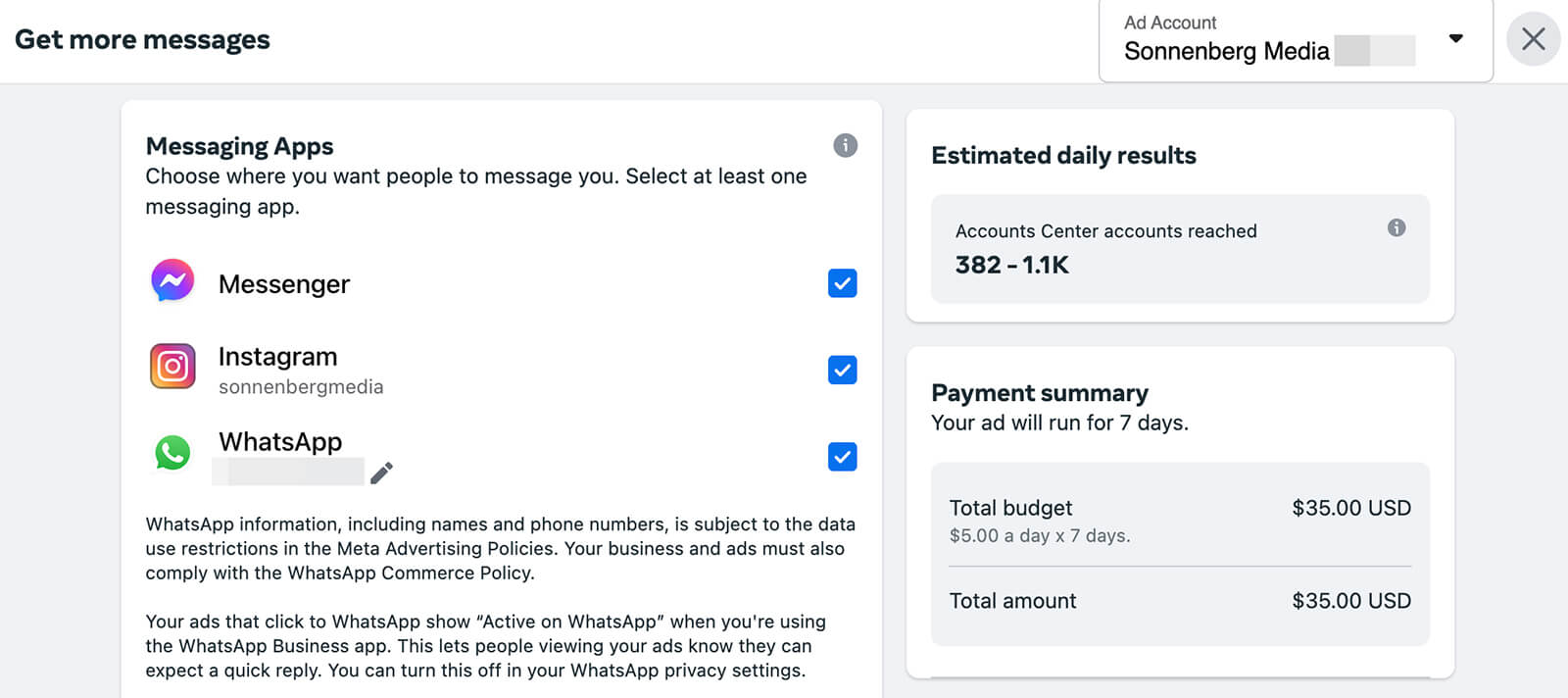Viewport: 1568px width, 698px height.
Task: Close the Get more messages dialog
Action: [1534, 39]
